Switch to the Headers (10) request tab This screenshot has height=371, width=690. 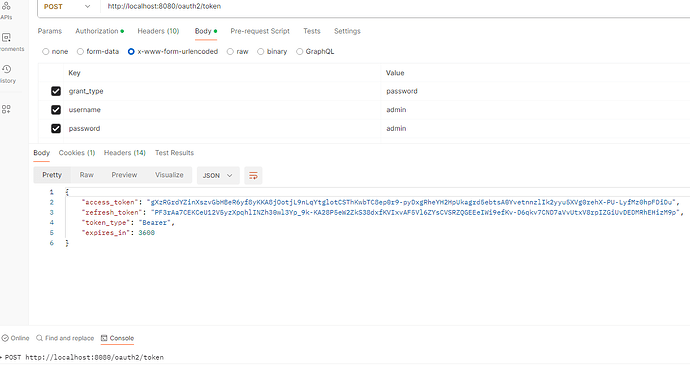(x=158, y=31)
